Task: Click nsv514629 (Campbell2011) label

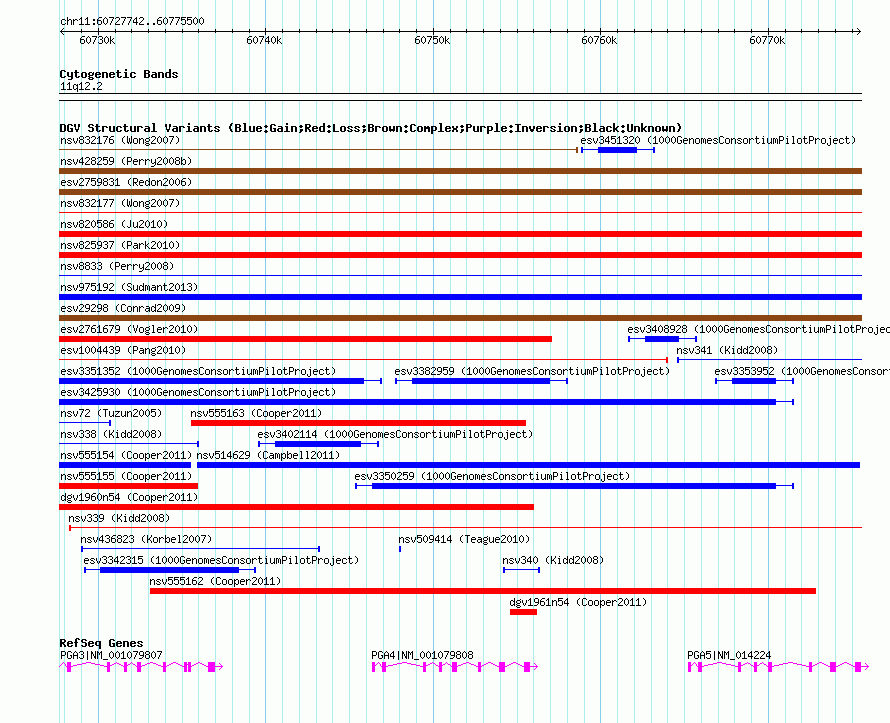Action: pyautogui.click(x=268, y=455)
